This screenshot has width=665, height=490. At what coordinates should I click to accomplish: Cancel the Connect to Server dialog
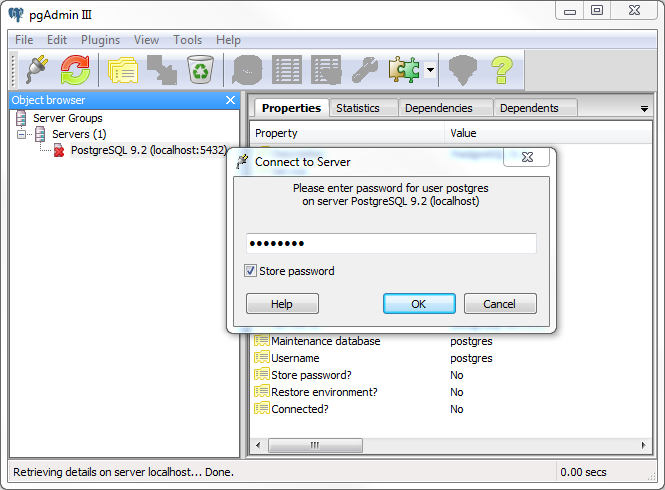[499, 304]
